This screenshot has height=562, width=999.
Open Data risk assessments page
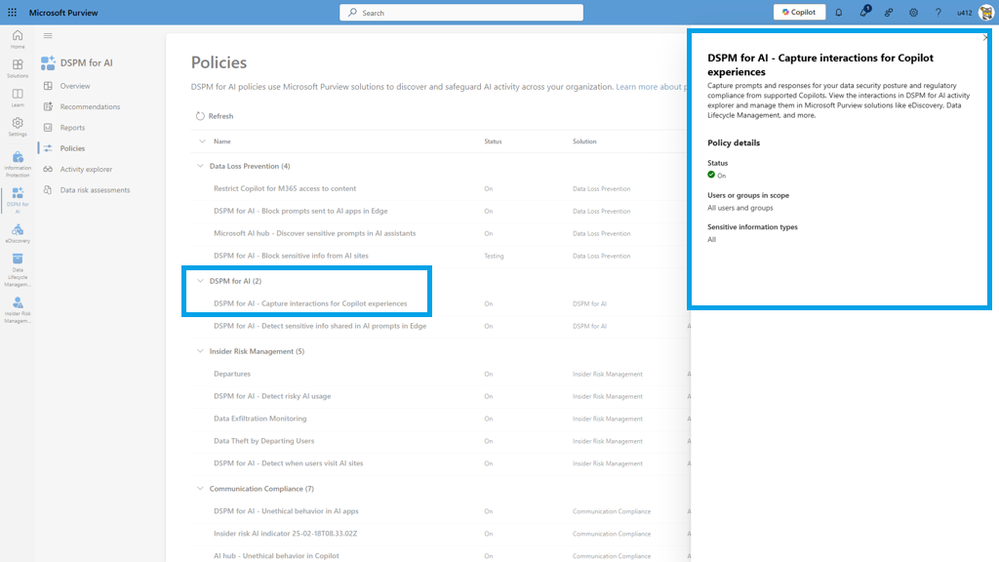click(94, 190)
